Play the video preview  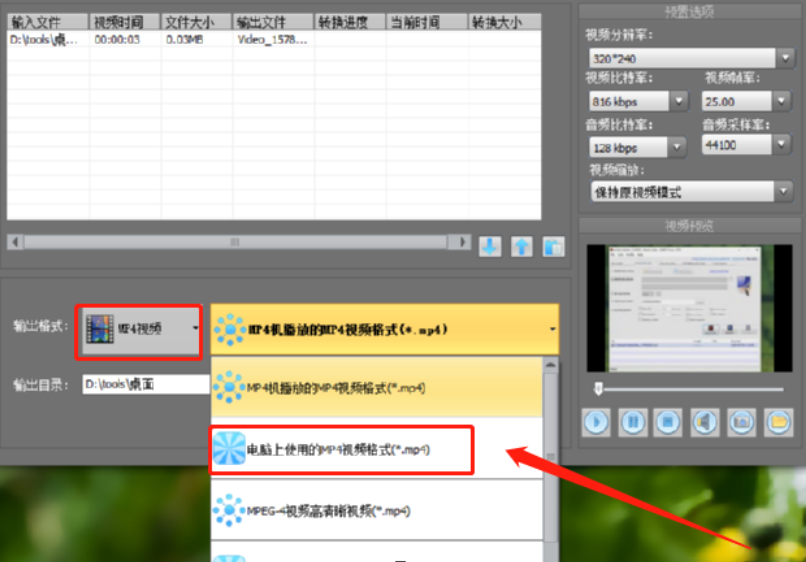(596, 423)
